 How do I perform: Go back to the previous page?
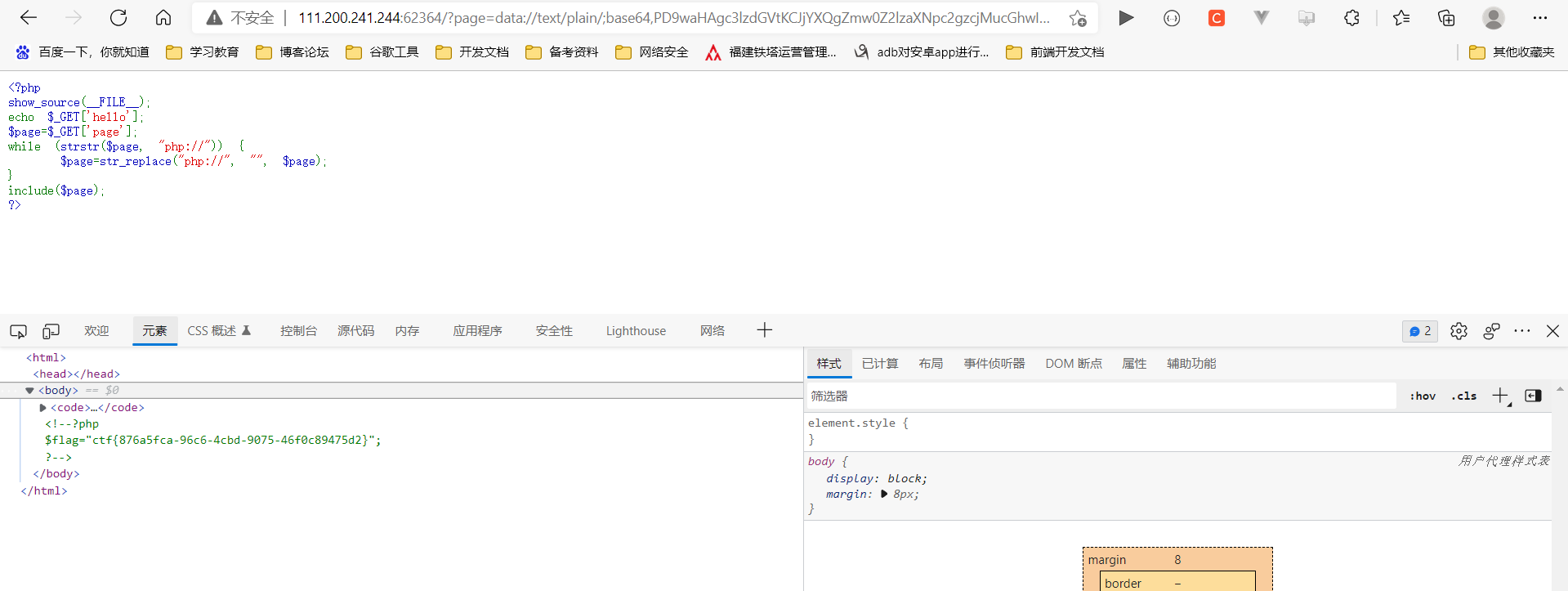tap(29, 17)
